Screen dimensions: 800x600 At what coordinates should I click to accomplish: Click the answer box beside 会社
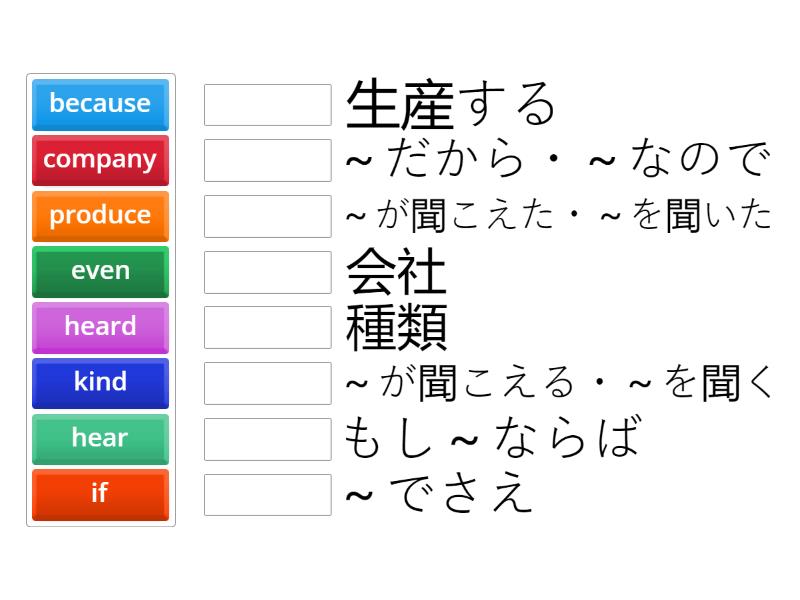pyautogui.click(x=266, y=271)
